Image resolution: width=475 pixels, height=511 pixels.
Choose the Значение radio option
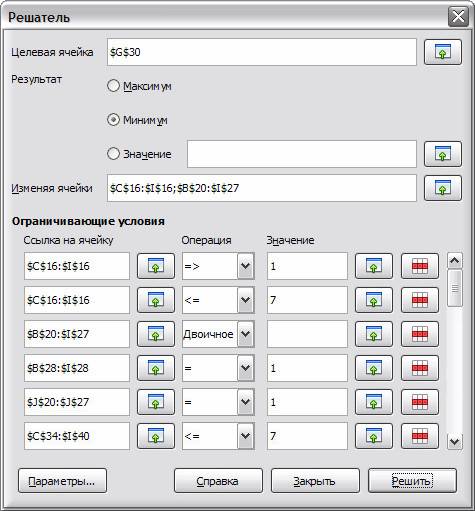point(113,154)
